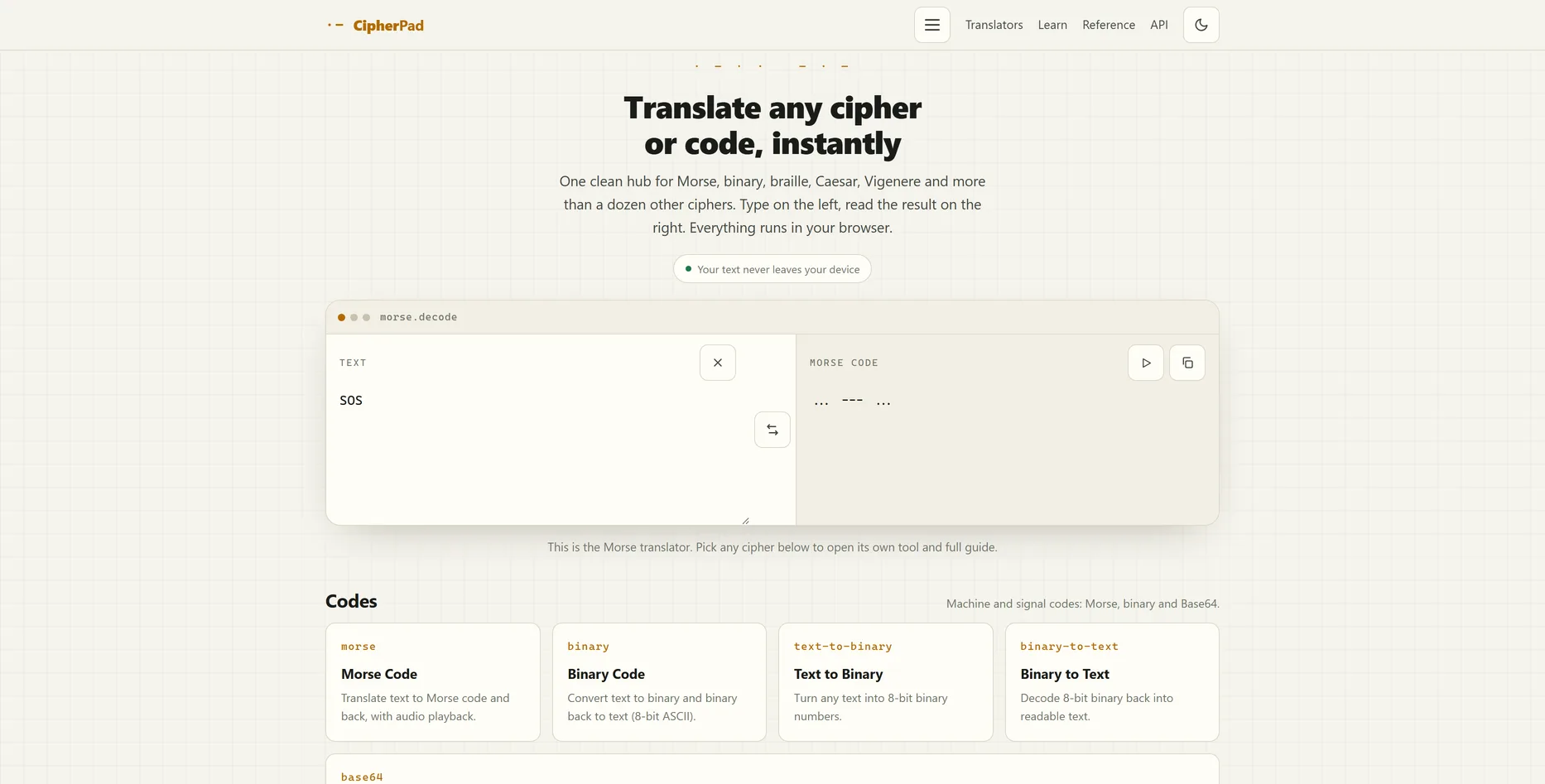Open the base64 card
Viewport: 1545px width, 784px height.
[x=772, y=770]
